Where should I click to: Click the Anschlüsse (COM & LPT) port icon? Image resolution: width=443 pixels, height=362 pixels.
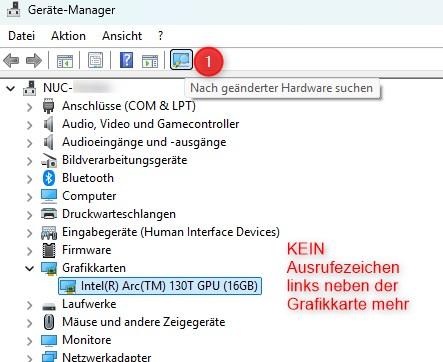pyautogui.click(x=49, y=106)
